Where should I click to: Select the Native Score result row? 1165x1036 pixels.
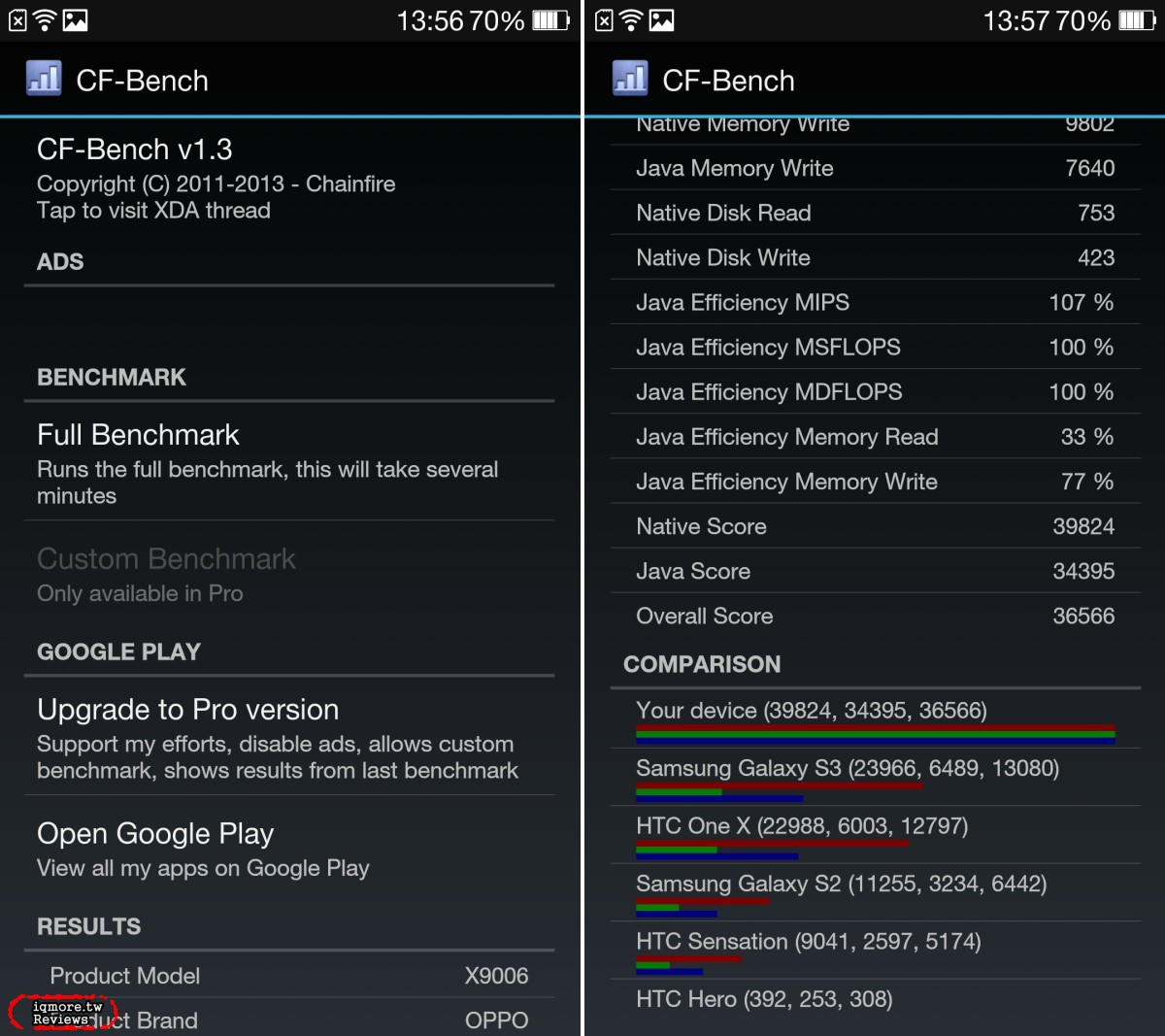(875, 526)
